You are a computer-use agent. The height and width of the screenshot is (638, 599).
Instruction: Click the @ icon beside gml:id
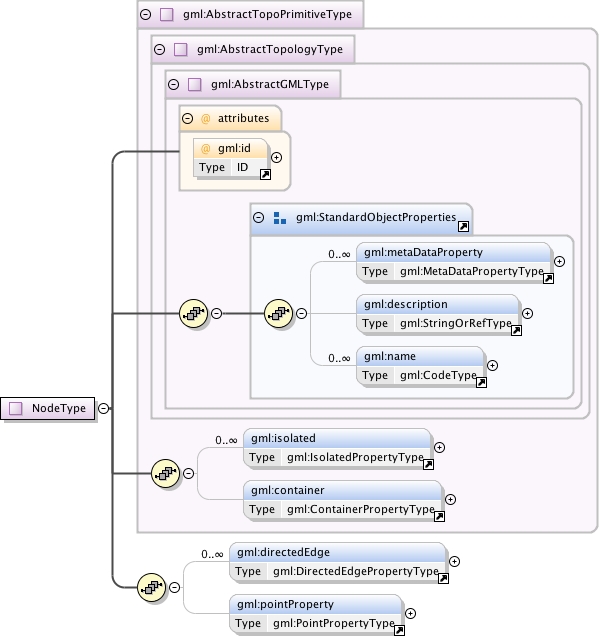(206, 149)
